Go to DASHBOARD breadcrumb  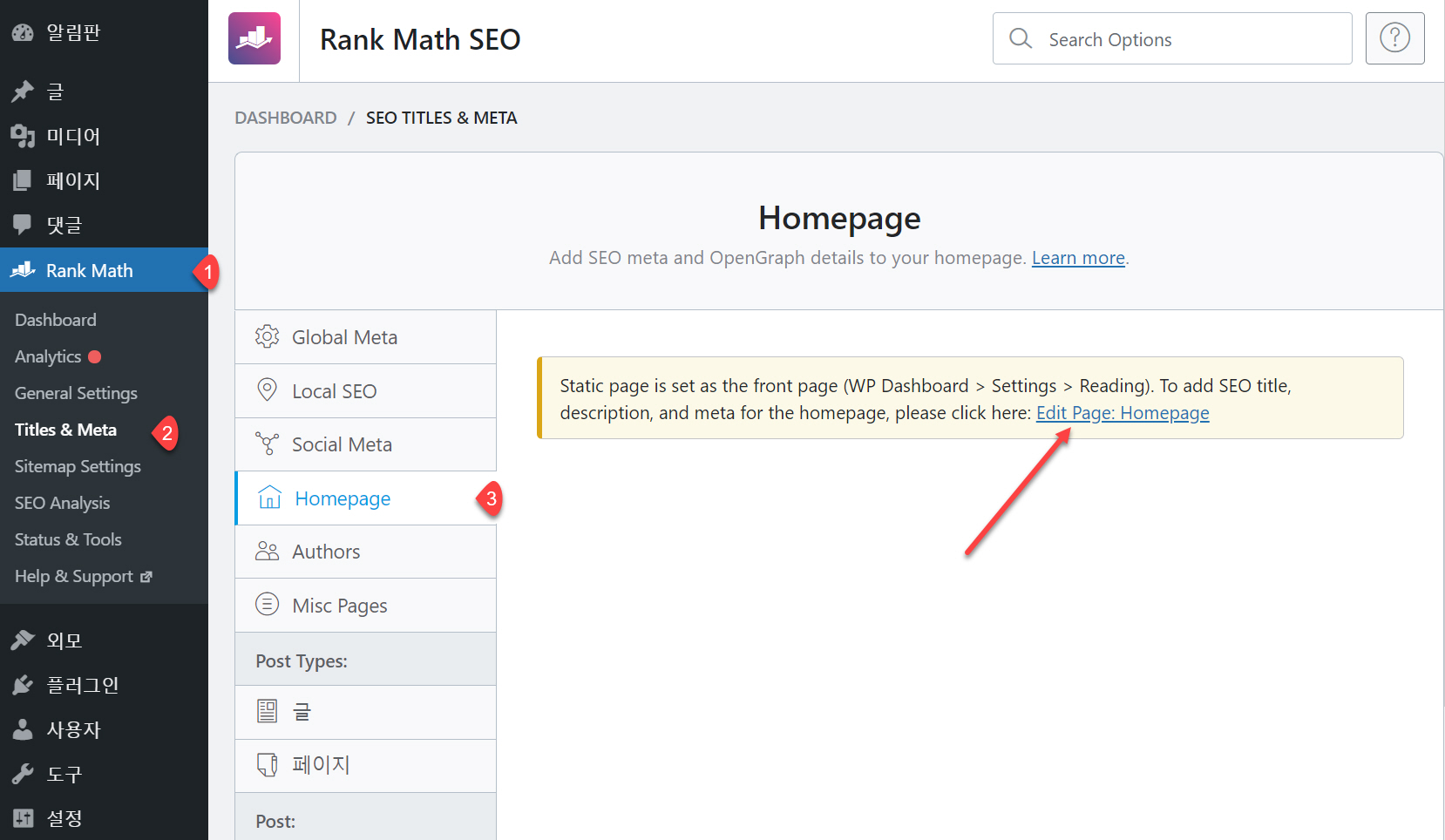point(286,118)
